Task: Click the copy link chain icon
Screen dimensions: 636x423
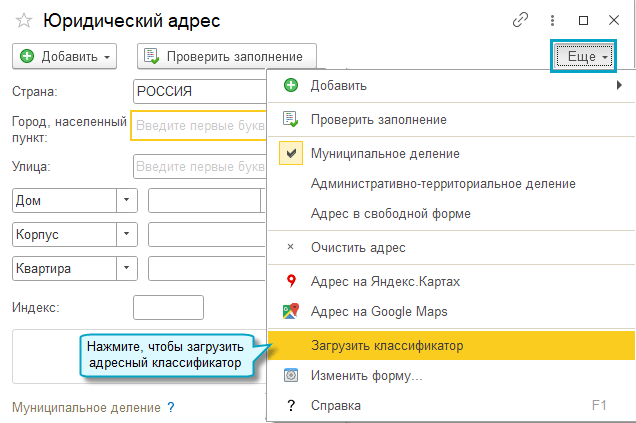Action: 521,20
